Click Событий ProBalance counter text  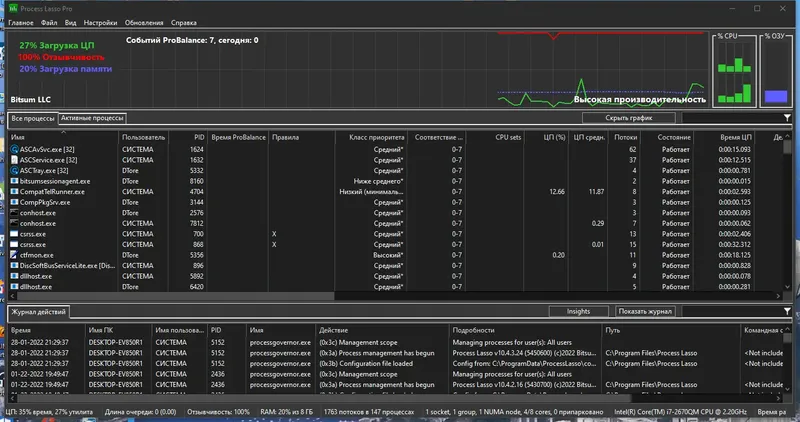(x=192, y=40)
